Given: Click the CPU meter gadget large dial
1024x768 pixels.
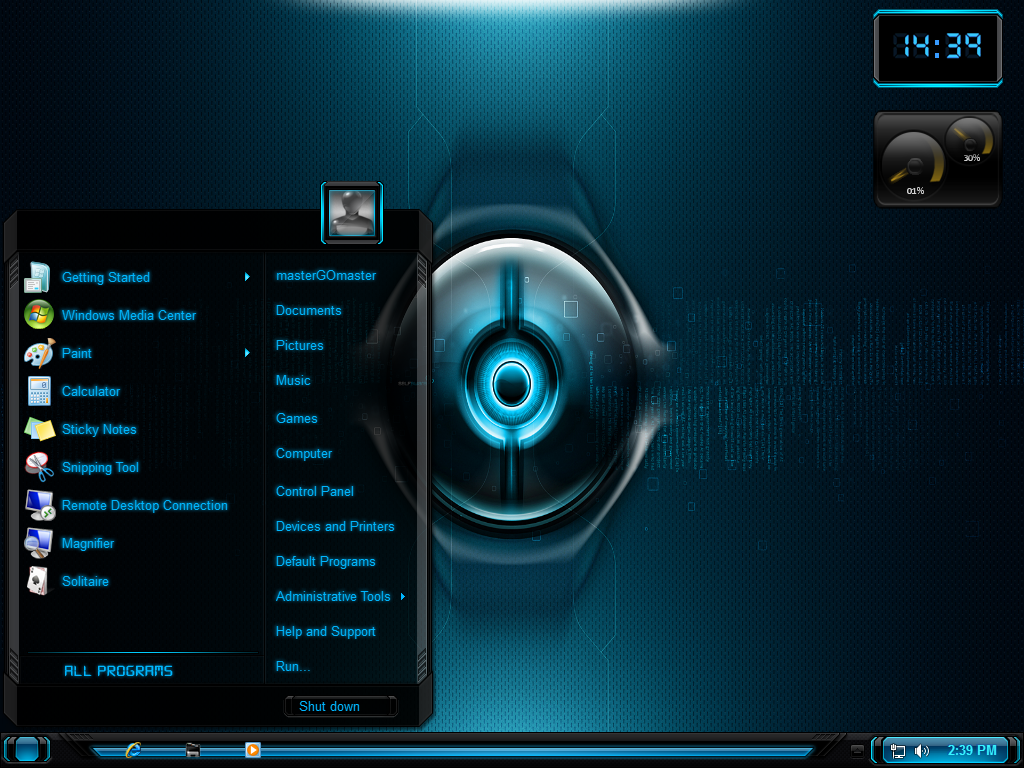Looking at the screenshot, I should pos(913,167).
